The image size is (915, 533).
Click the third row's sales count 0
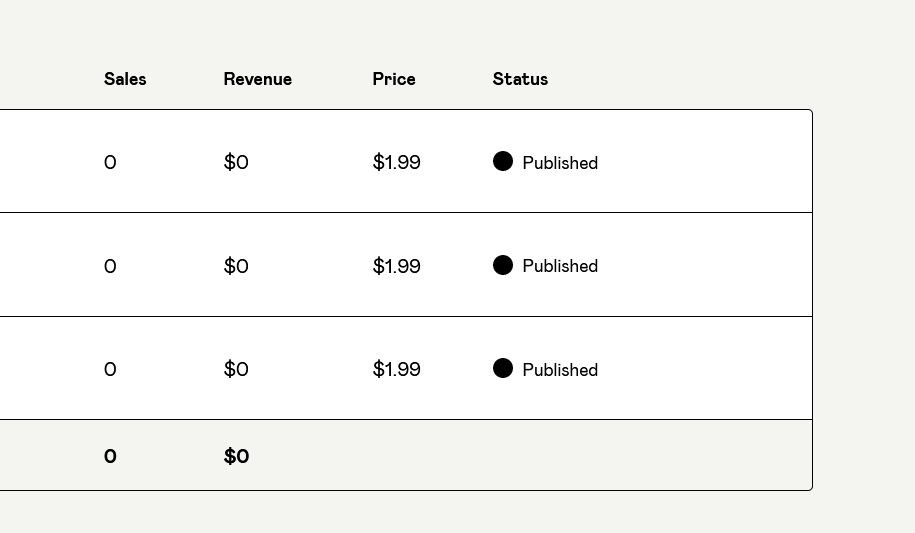[110, 370]
